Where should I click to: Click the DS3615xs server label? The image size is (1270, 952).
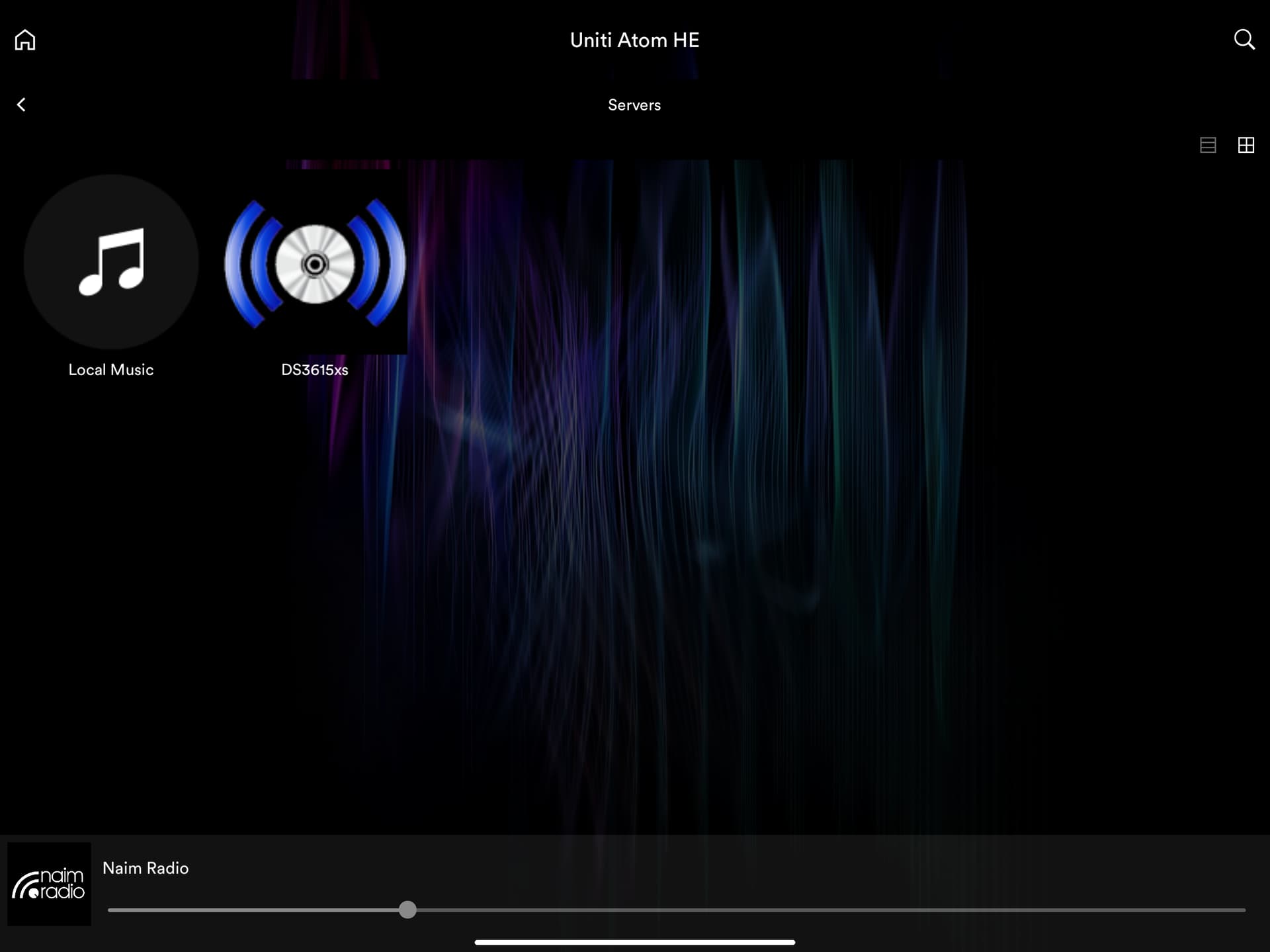314,370
